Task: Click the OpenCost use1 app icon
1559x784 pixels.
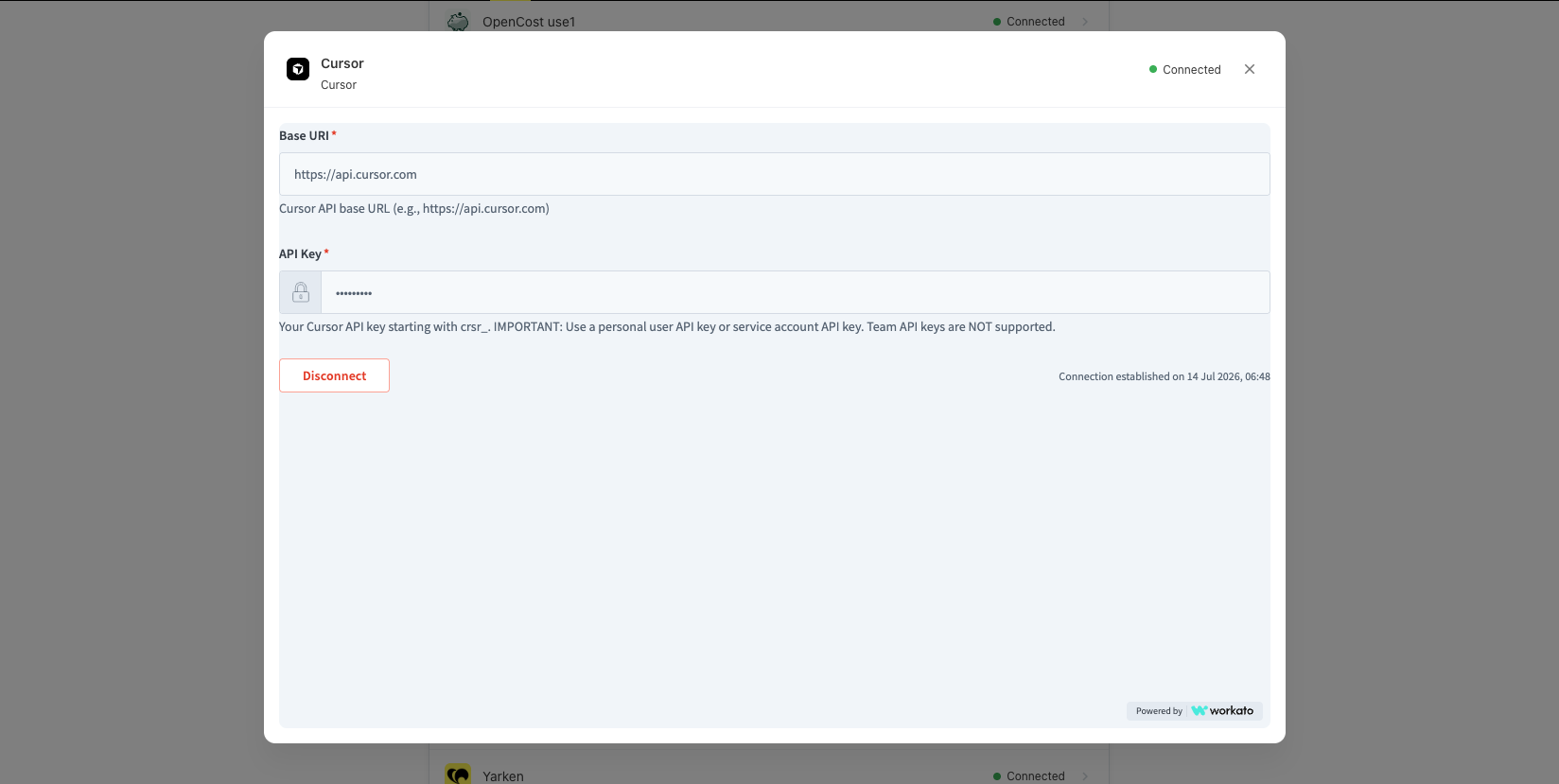Action: pos(458,21)
